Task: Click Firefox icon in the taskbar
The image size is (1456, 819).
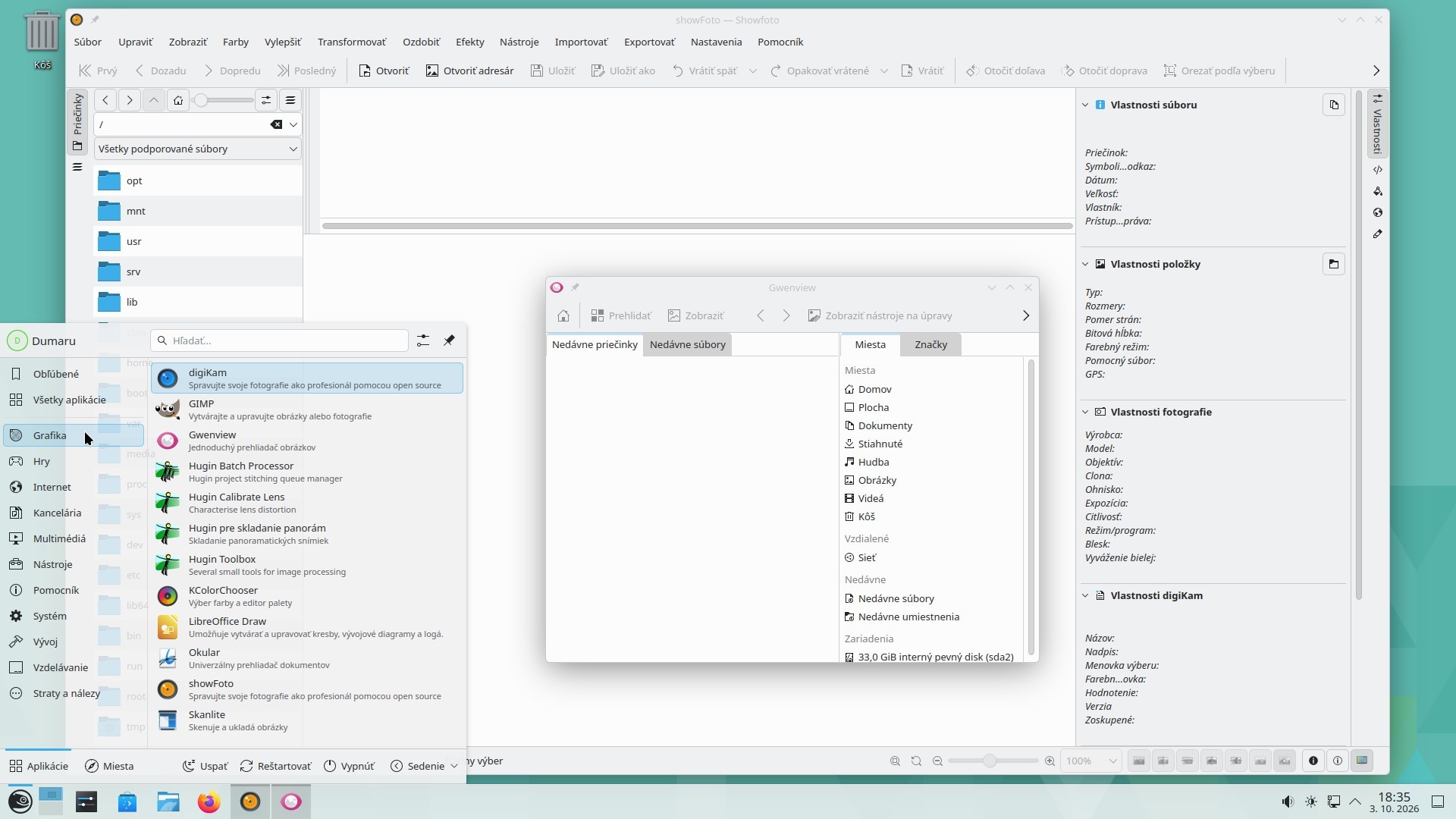Action: coord(209,802)
